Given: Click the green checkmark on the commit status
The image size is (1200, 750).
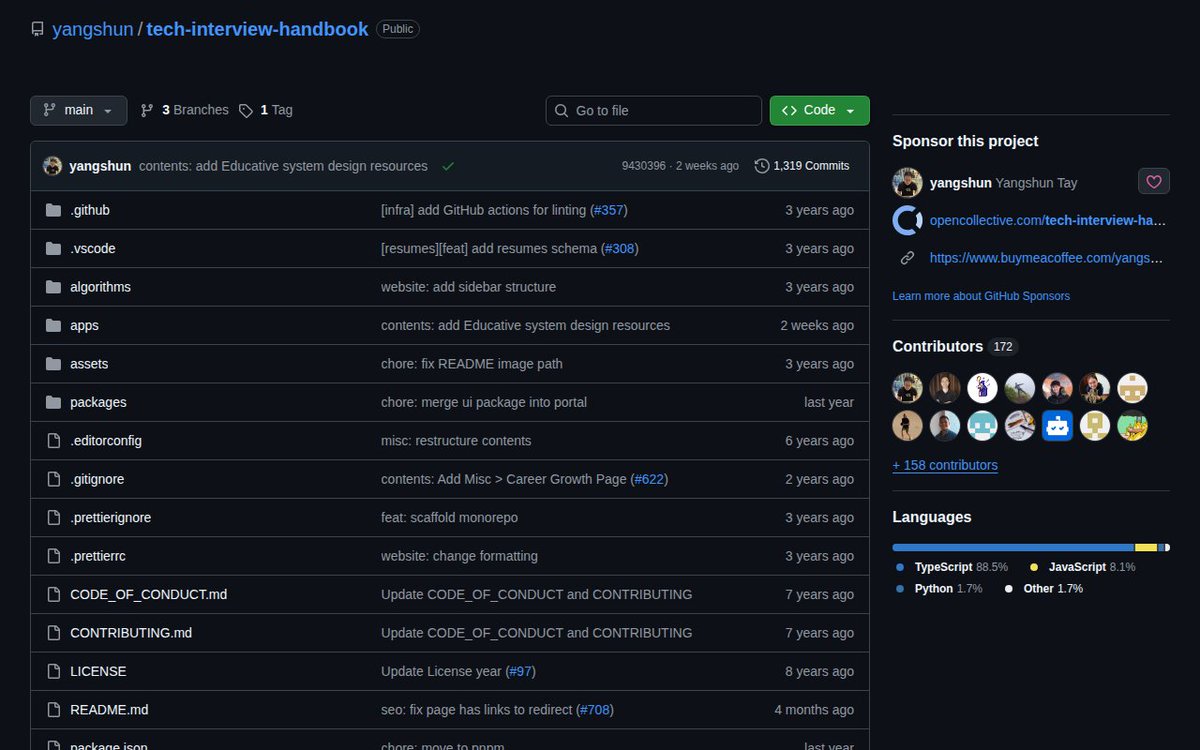Looking at the screenshot, I should click(447, 166).
